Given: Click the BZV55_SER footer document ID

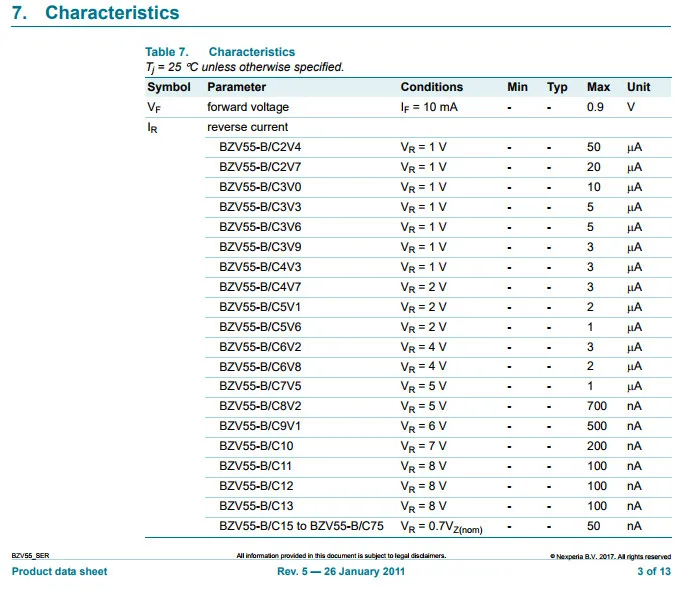Looking at the screenshot, I should [31, 556].
